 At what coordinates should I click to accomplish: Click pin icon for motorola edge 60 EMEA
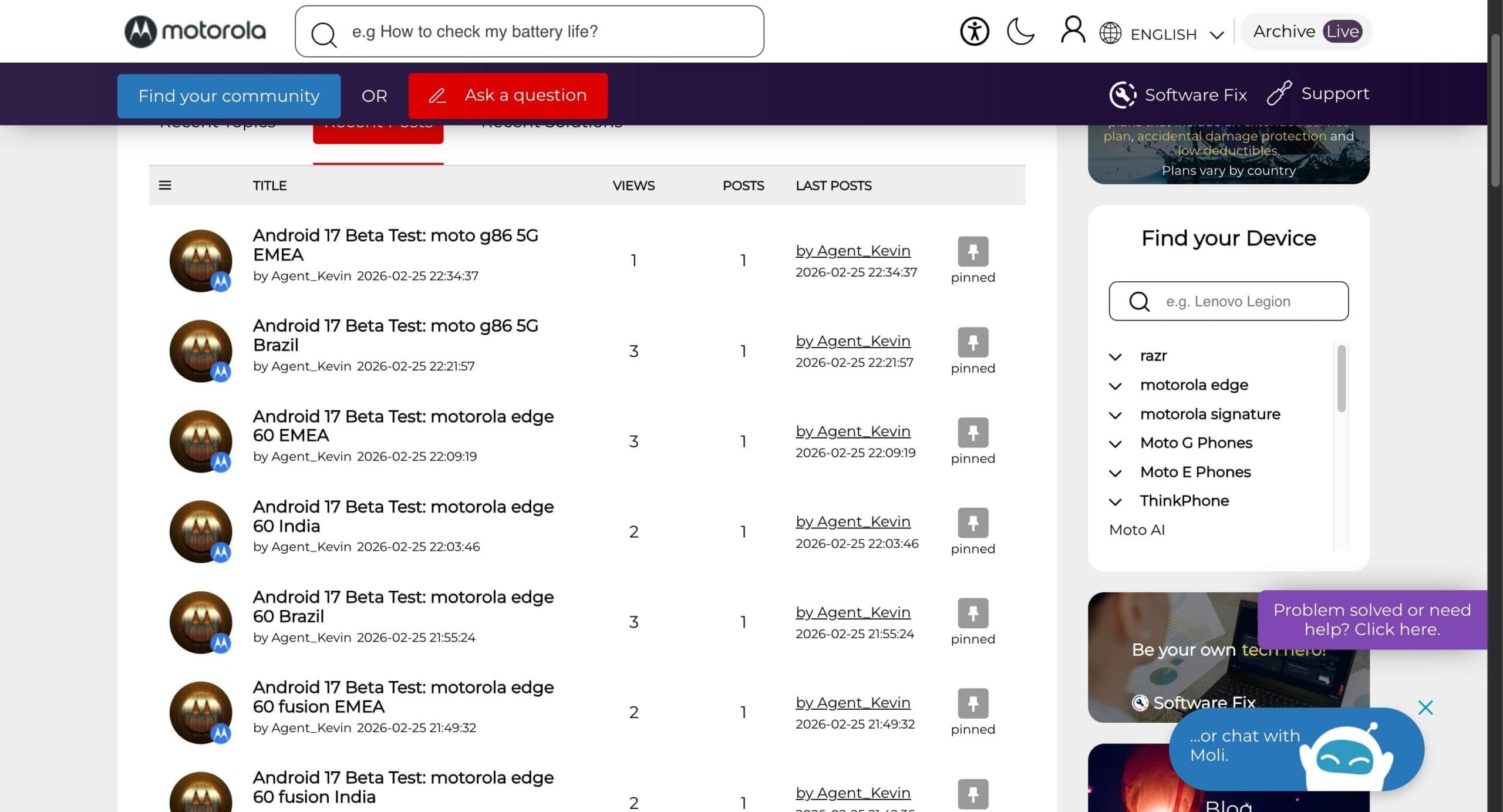pyautogui.click(x=973, y=433)
